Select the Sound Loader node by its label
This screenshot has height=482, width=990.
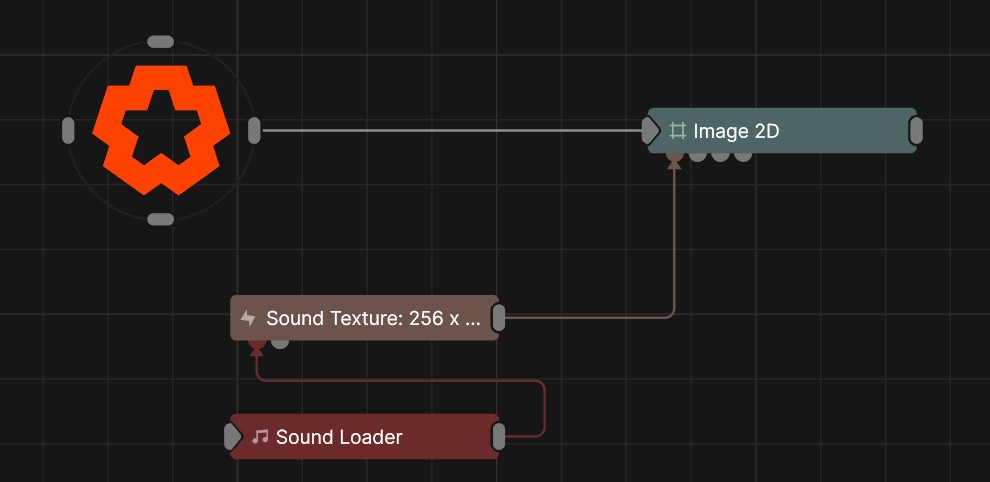[x=339, y=437]
